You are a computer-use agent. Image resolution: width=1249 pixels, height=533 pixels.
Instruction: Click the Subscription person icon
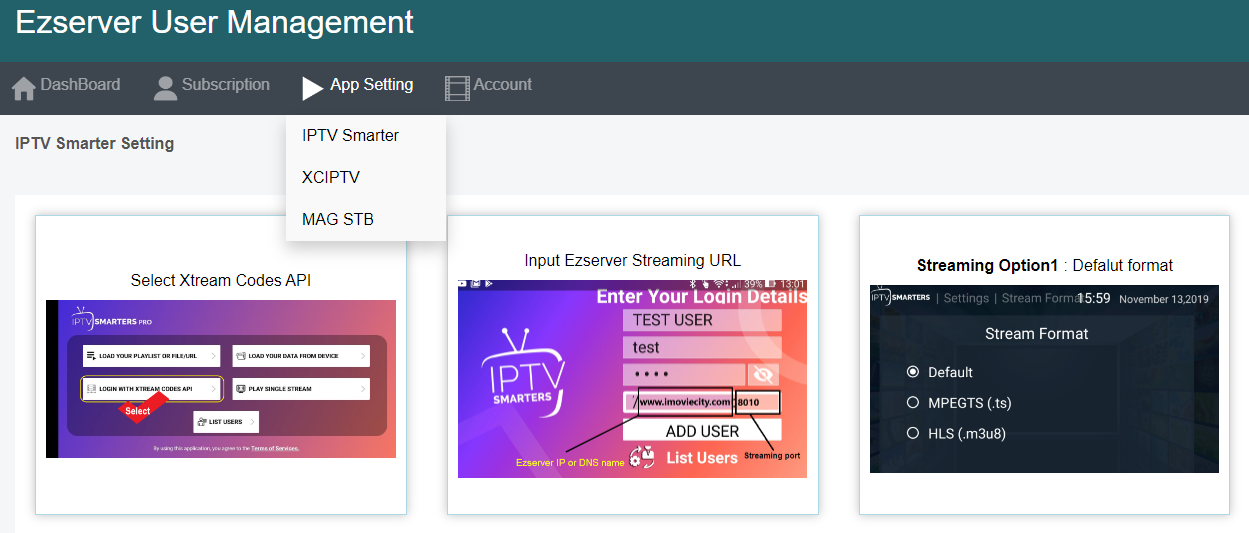pos(165,88)
